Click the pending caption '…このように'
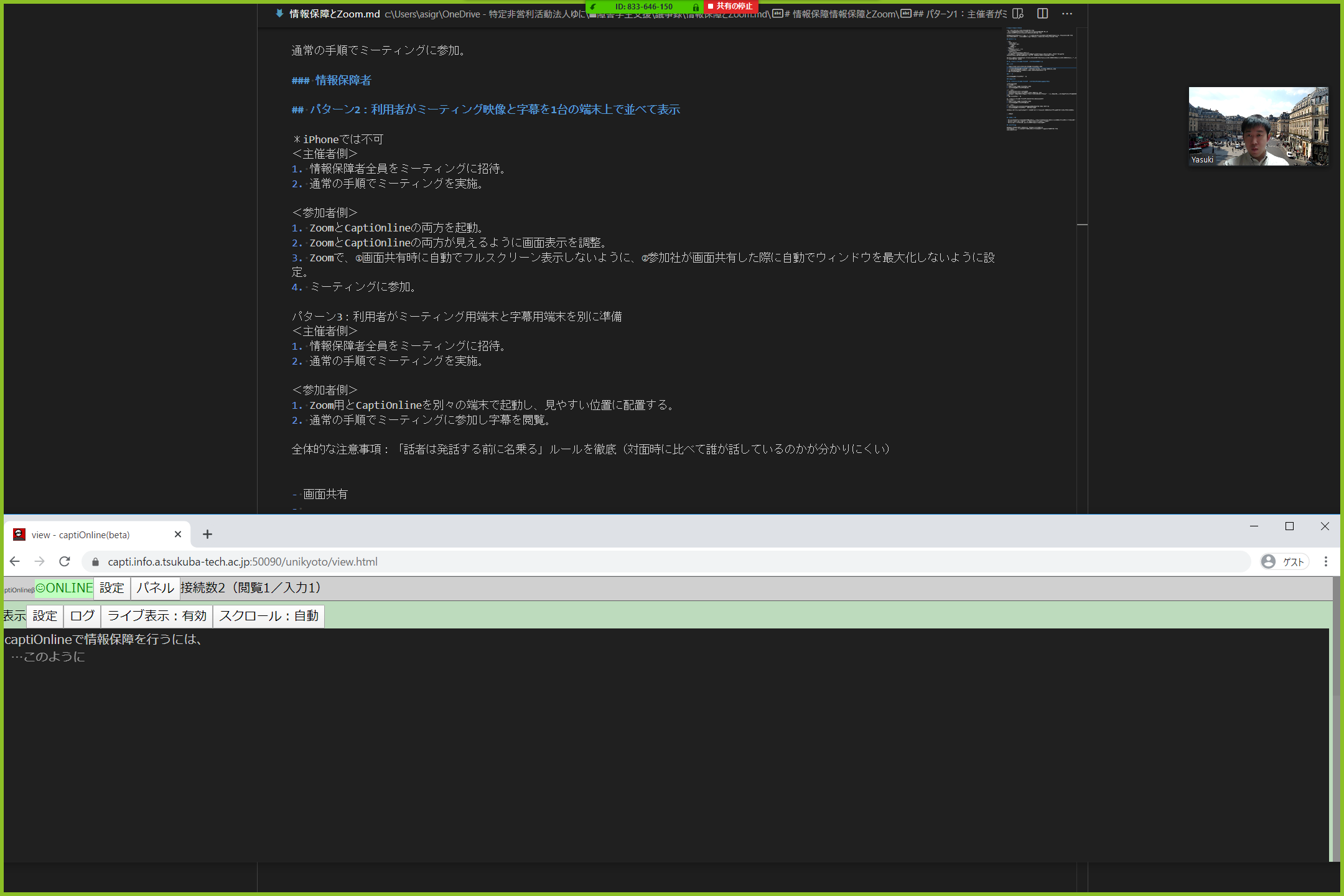This screenshot has width=1344, height=896. (x=49, y=657)
